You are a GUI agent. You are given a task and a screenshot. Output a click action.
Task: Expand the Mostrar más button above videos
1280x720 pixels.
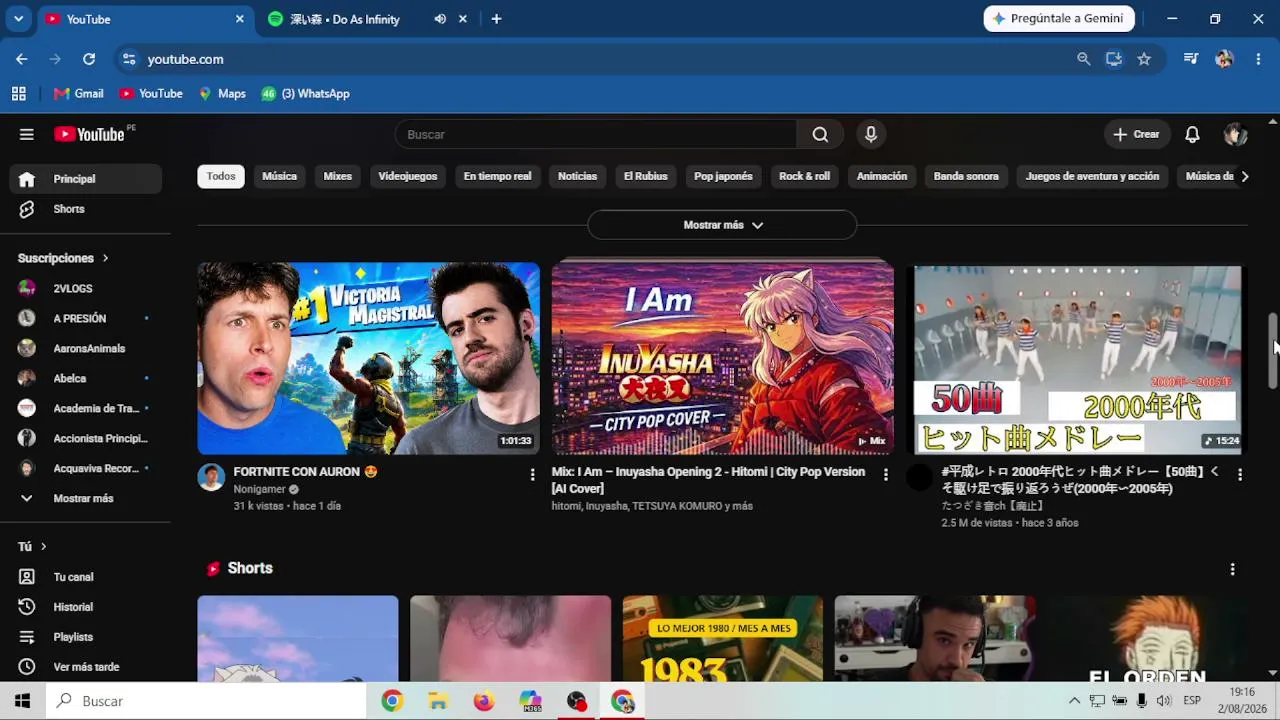(722, 225)
